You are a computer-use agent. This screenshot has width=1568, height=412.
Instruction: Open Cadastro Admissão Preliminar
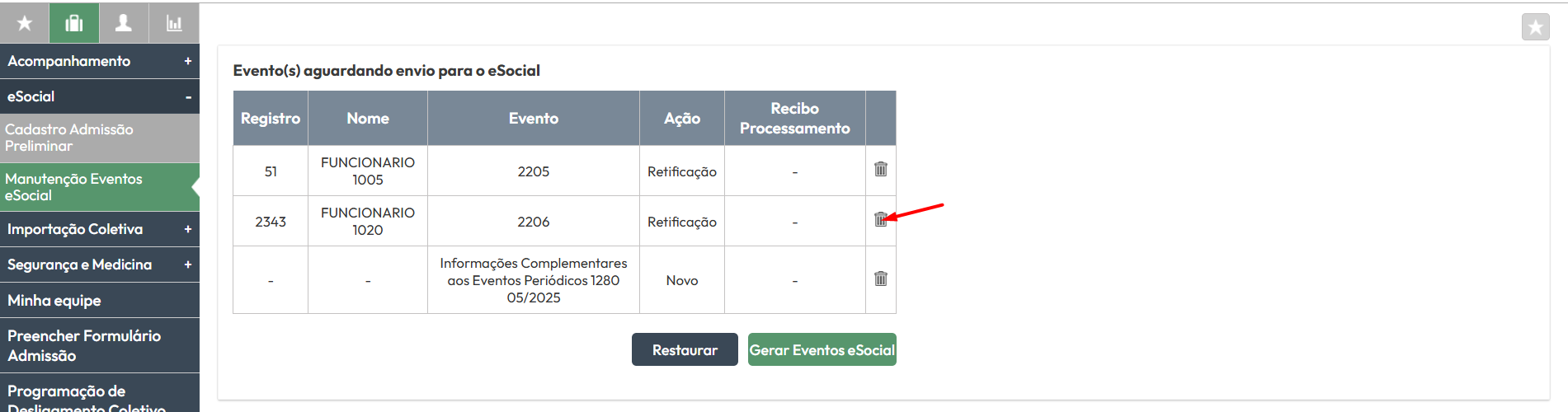point(100,138)
